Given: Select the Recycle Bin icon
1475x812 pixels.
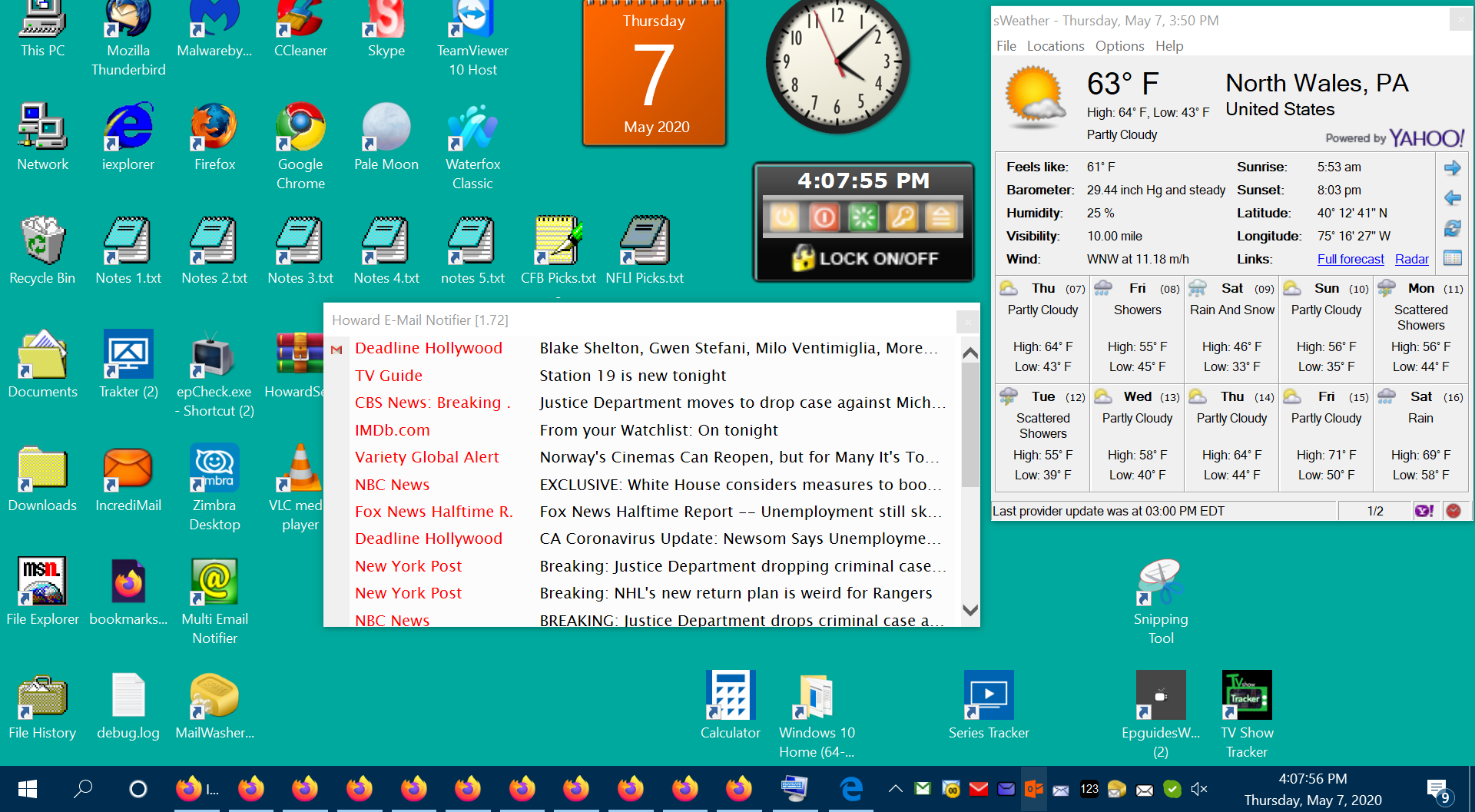Looking at the screenshot, I should (42, 250).
